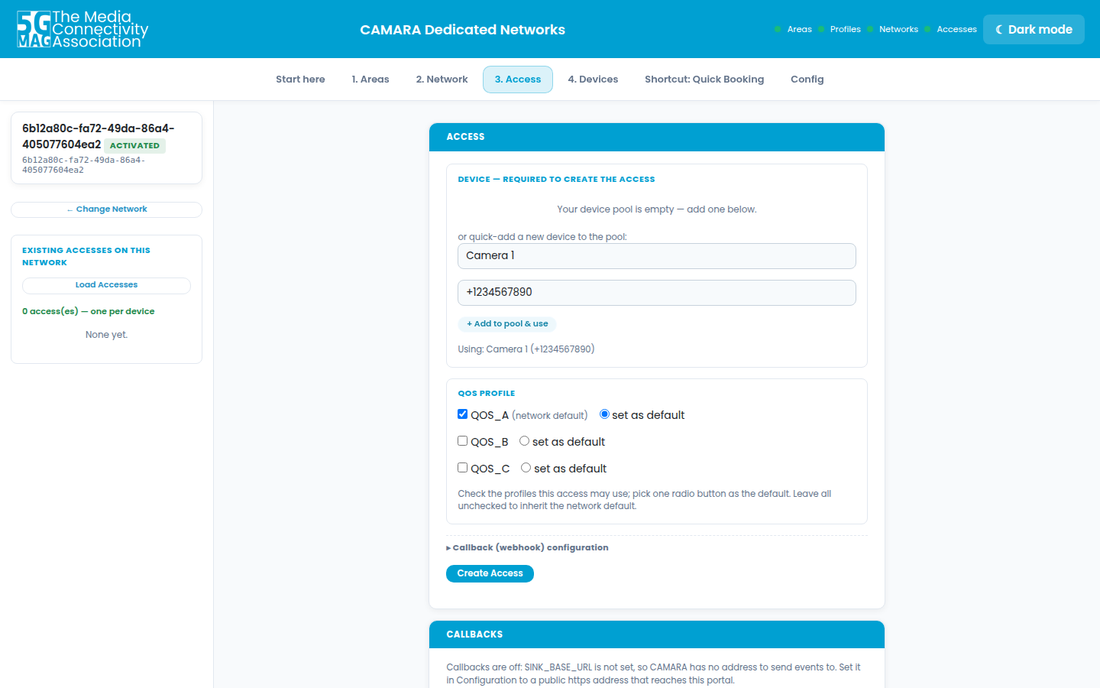Switch on Dark mode
Image resolution: width=1100 pixels, height=688 pixels.
coord(1033,29)
